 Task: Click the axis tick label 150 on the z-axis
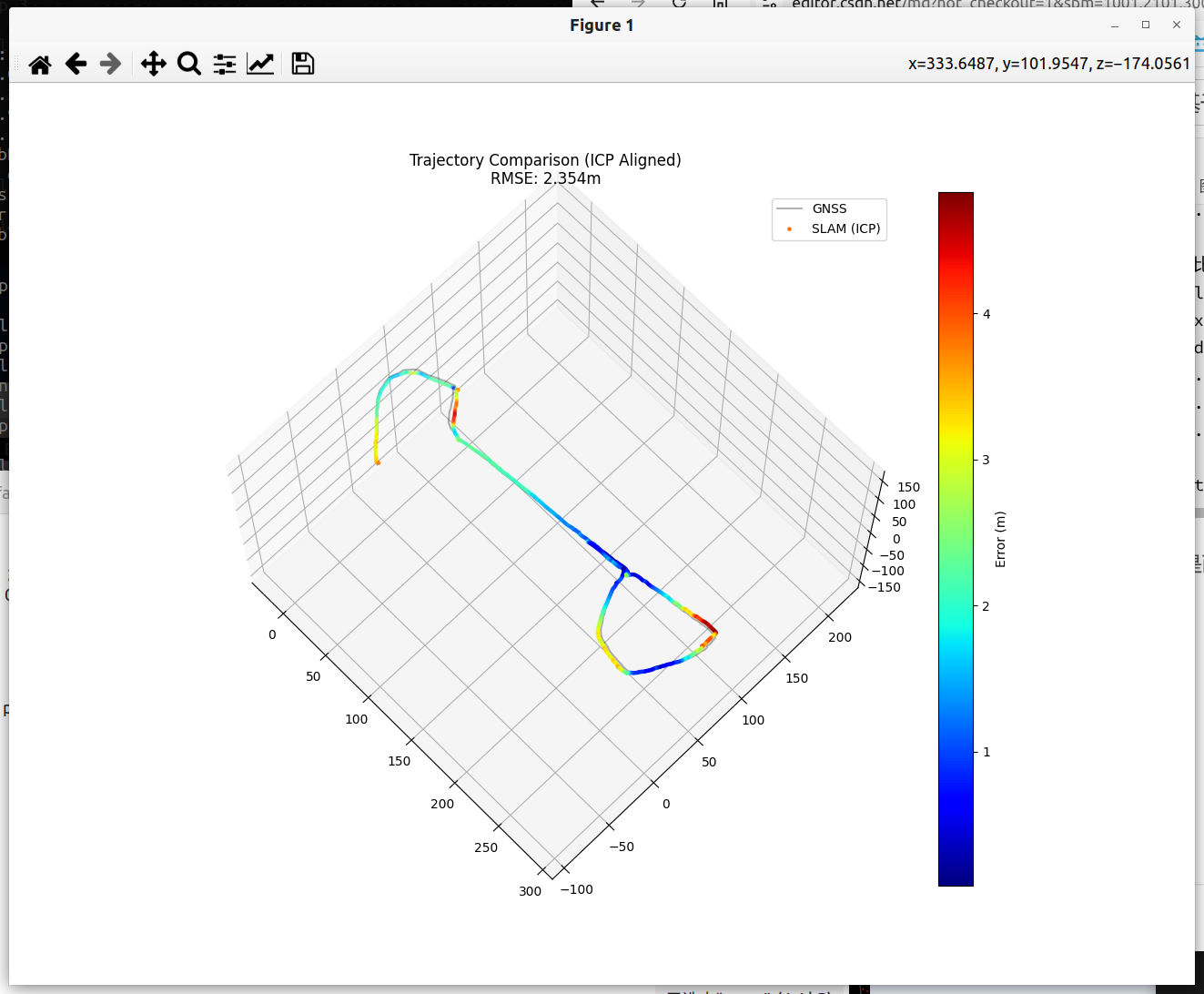[x=908, y=487]
